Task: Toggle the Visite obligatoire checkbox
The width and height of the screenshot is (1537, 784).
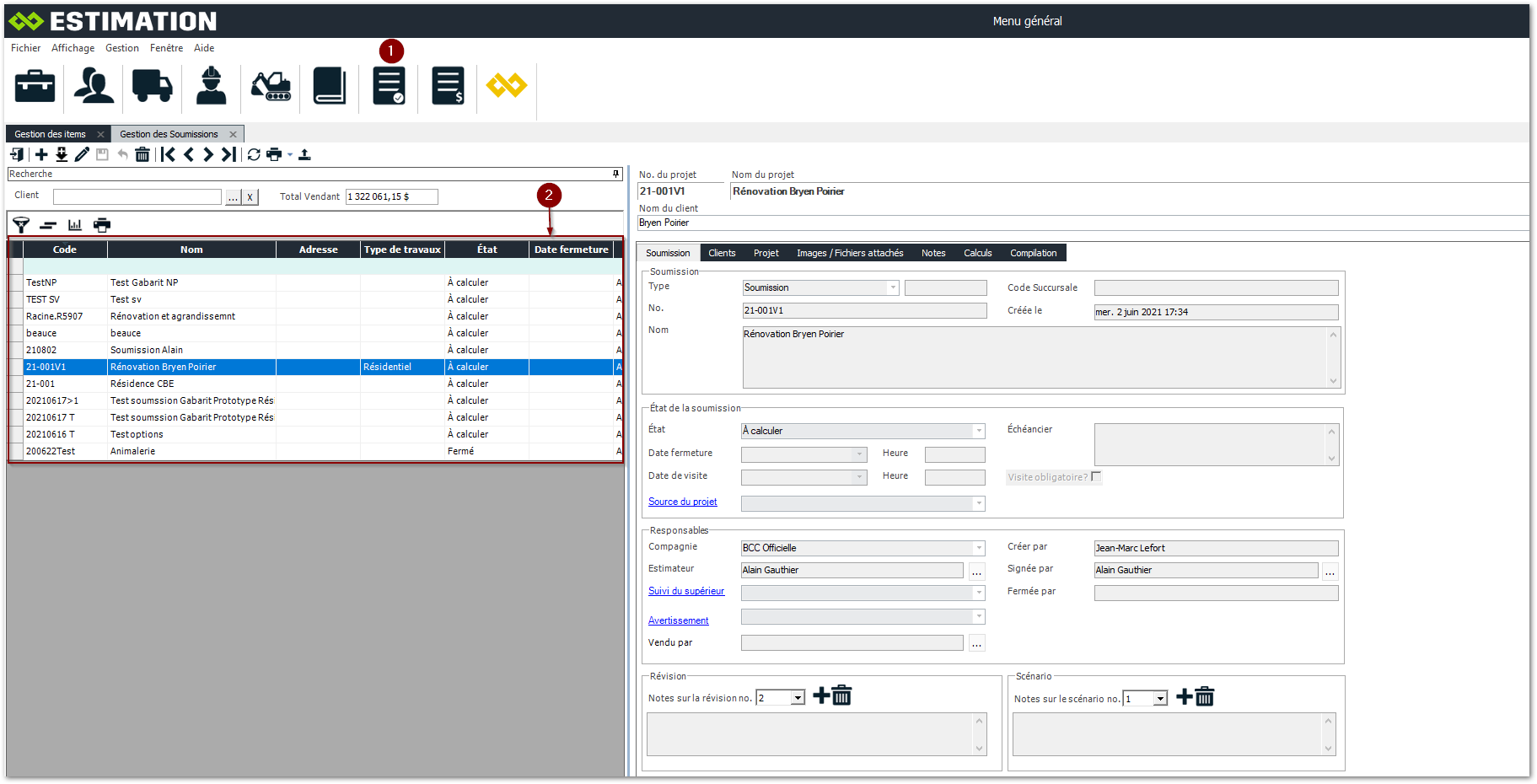Action: pos(1096,477)
